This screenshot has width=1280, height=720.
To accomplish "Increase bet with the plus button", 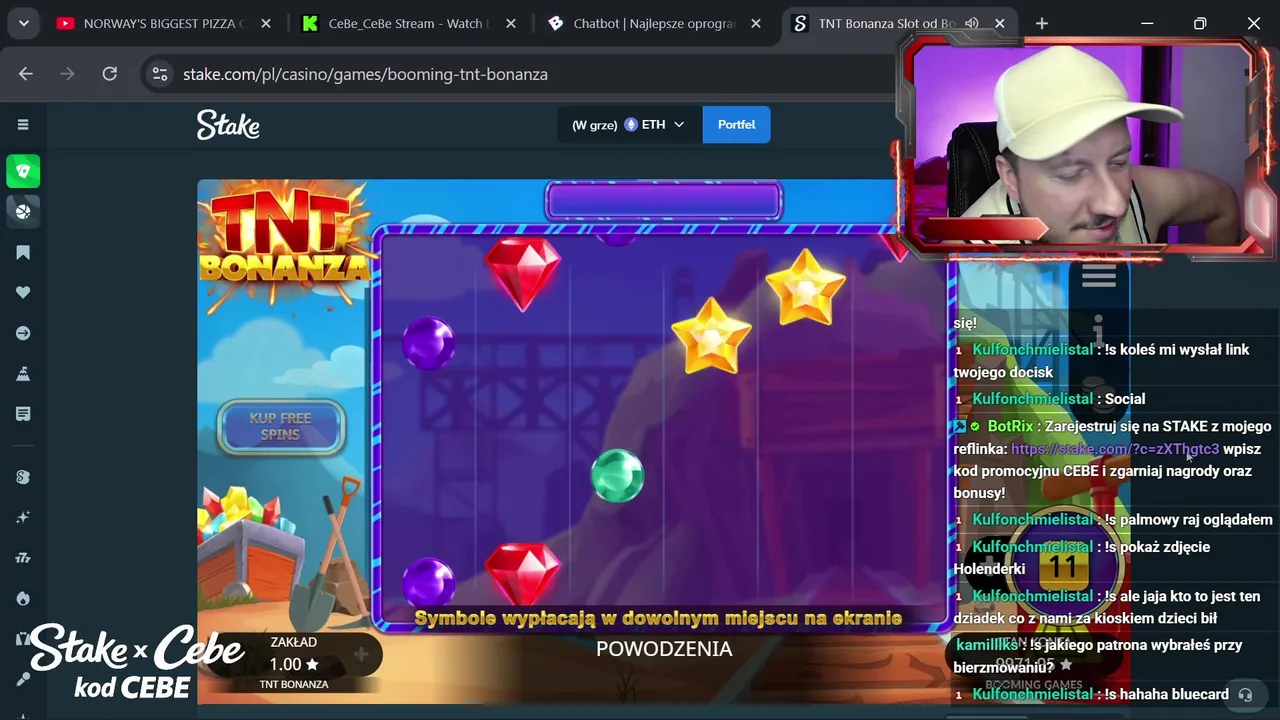I will tap(361, 655).
